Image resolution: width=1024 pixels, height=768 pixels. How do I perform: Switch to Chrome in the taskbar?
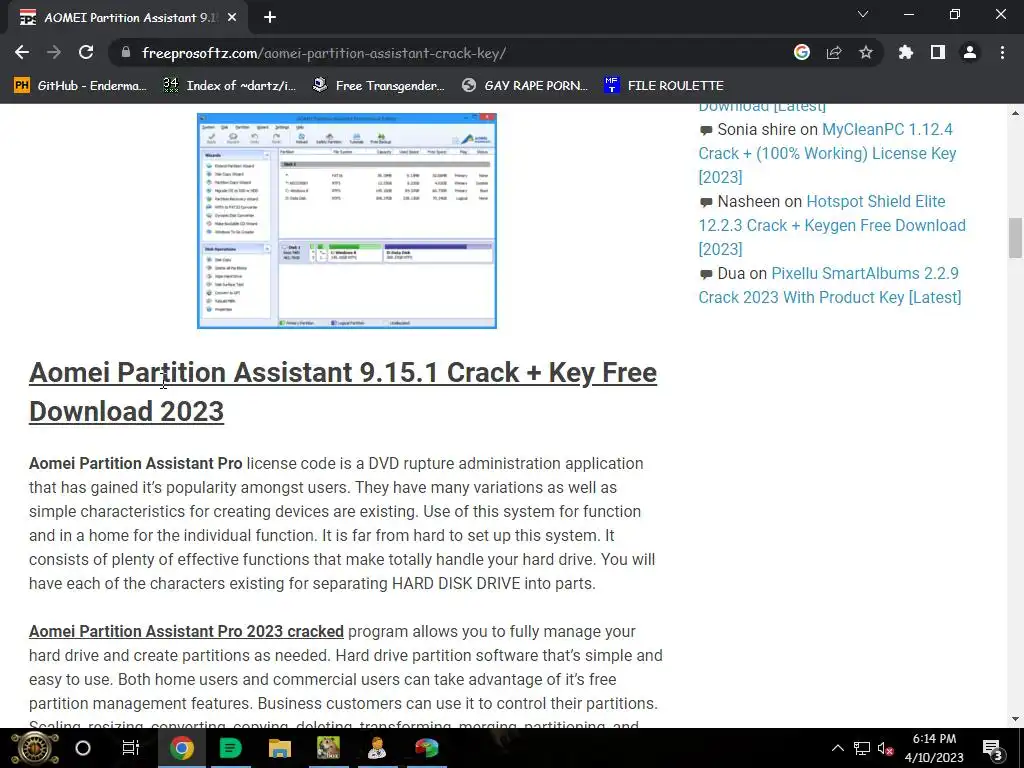(182, 748)
